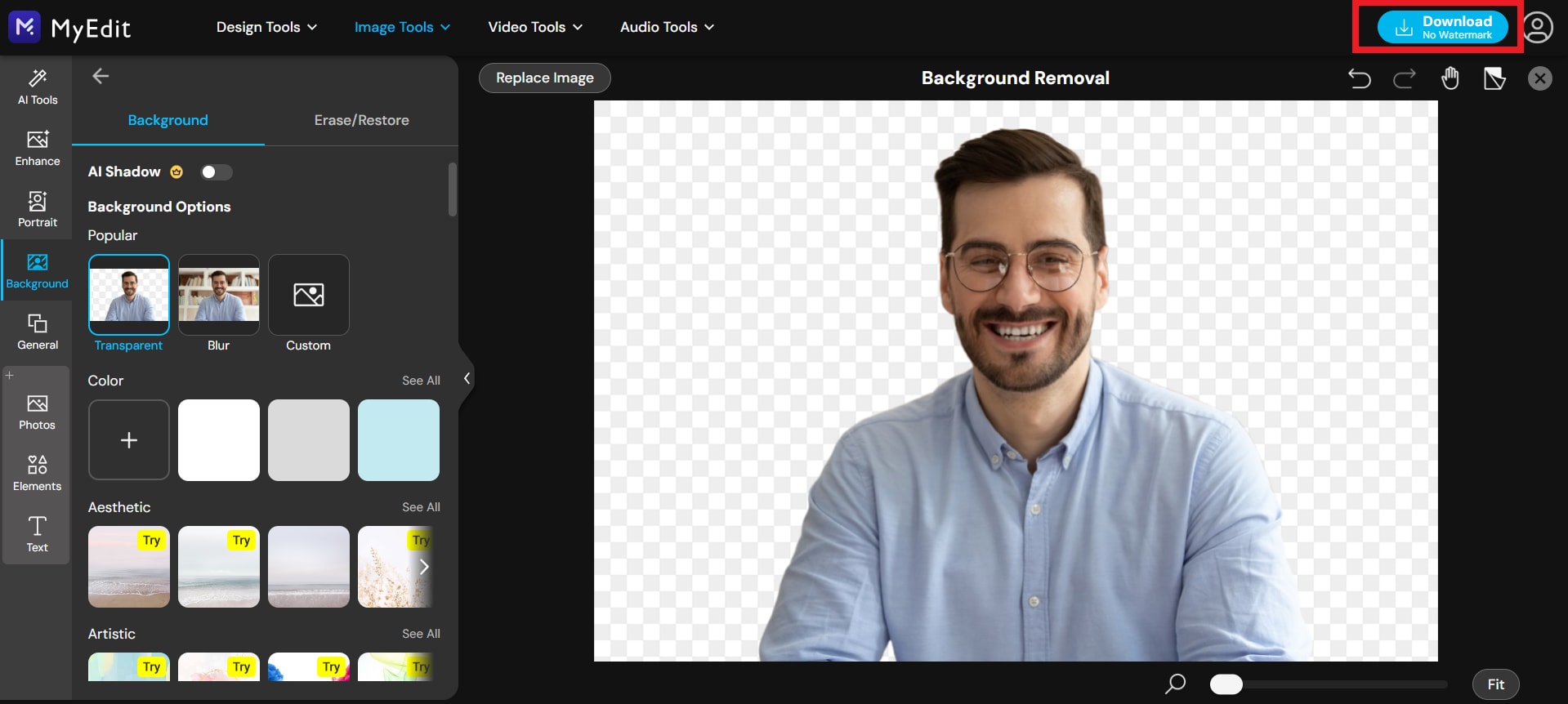Click the zoom magnifier icon
This screenshot has height=704, width=1568.
click(x=1176, y=684)
